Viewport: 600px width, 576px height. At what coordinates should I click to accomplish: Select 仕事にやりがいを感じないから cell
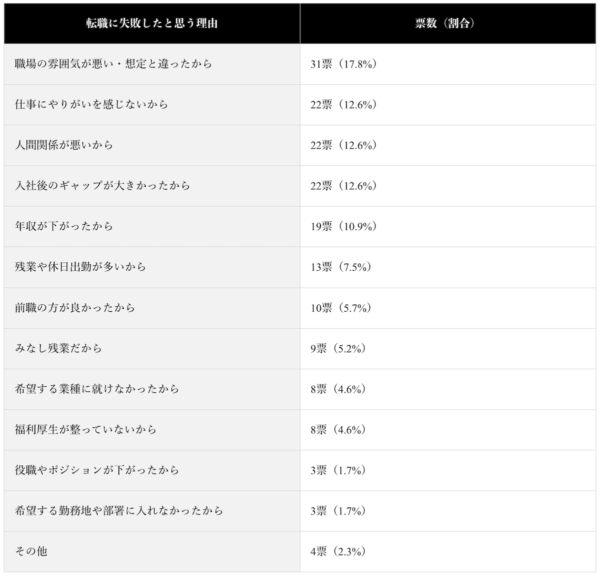(152, 104)
